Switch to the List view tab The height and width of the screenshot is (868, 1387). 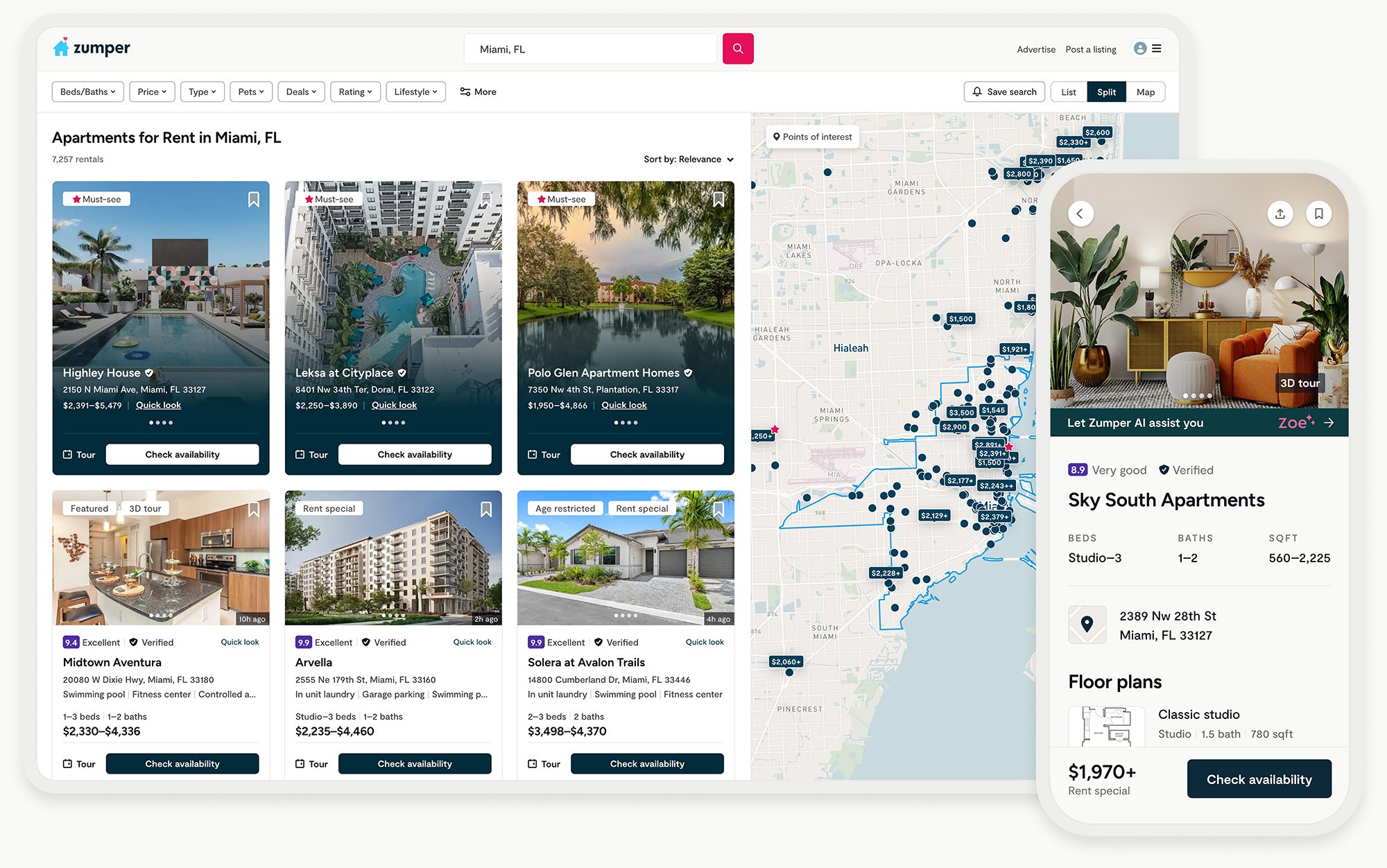tap(1069, 92)
